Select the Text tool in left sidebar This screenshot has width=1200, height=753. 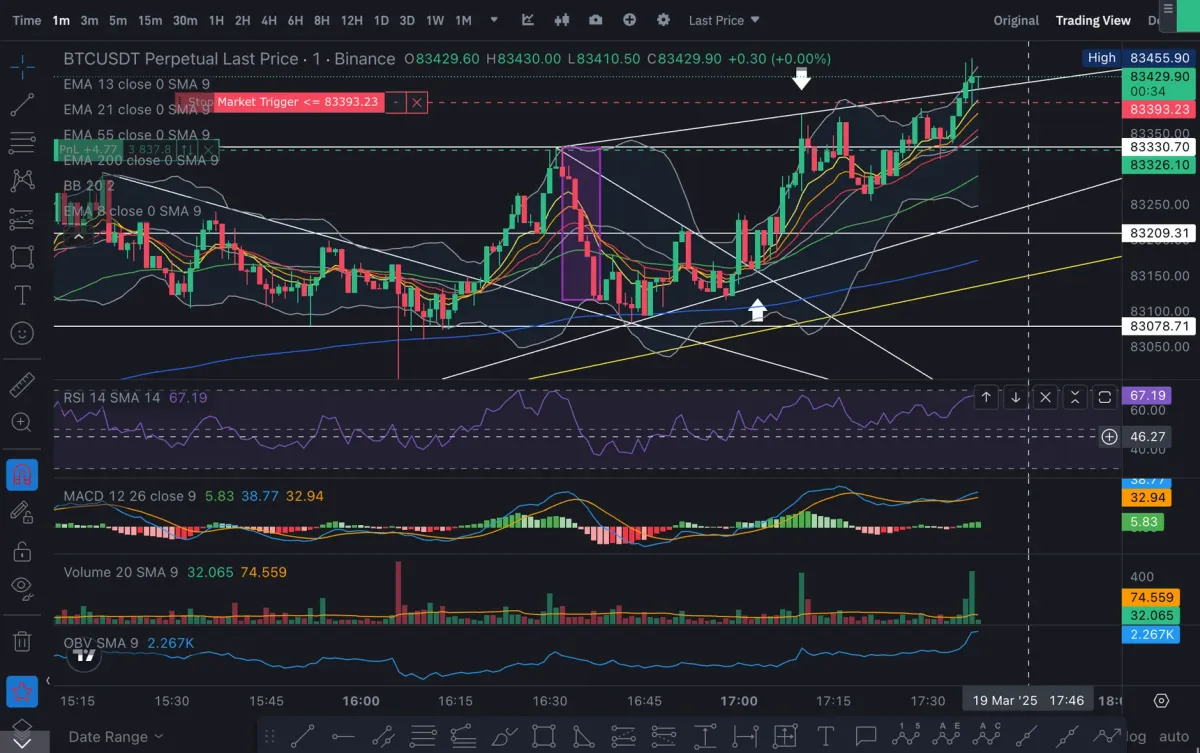coord(22,295)
